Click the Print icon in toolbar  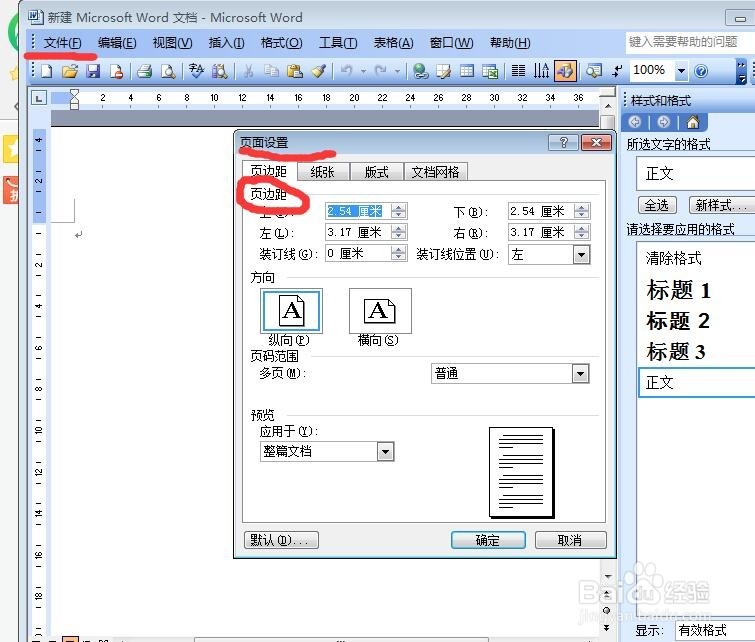[x=144, y=71]
